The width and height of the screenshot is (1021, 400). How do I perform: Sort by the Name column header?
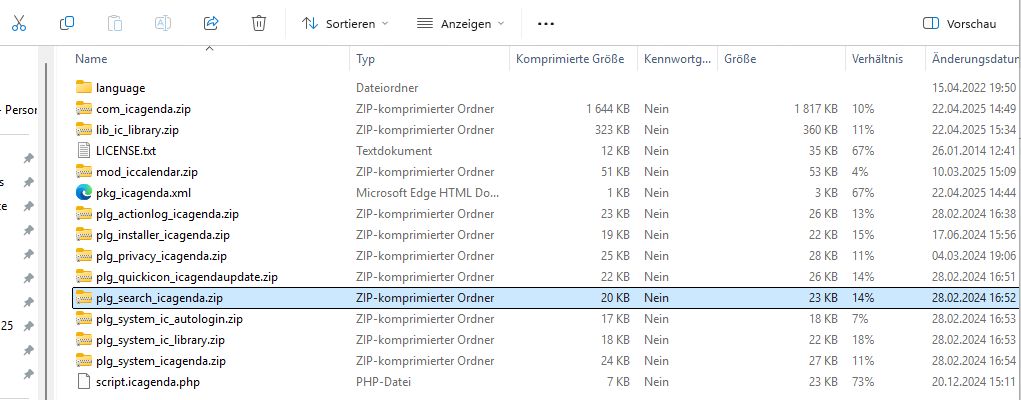click(91, 60)
